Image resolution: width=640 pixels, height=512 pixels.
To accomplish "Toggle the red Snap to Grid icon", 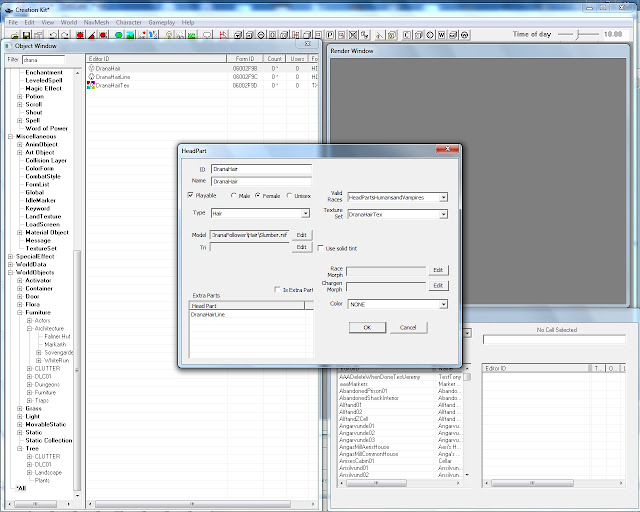I will (x=80, y=35).
